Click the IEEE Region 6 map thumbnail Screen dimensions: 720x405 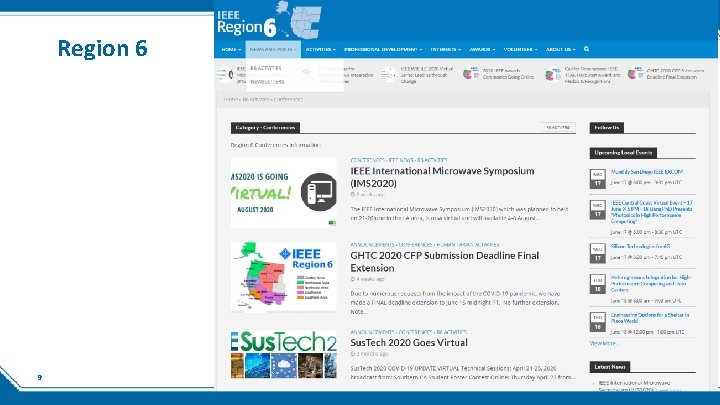[x=283, y=277]
